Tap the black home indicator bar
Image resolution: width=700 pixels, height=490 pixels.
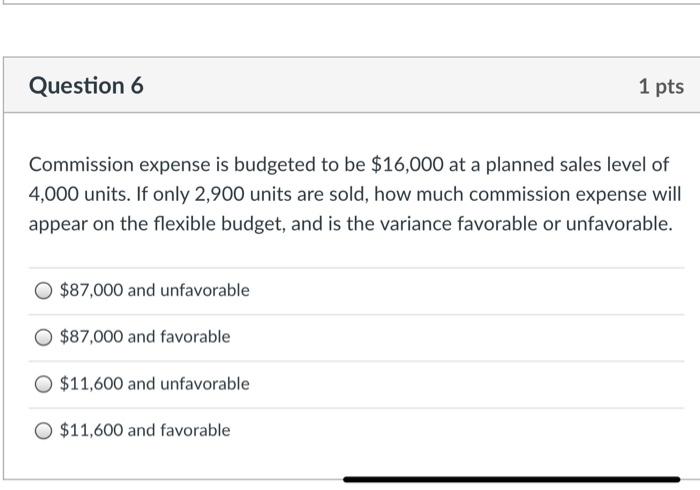tap(511, 480)
